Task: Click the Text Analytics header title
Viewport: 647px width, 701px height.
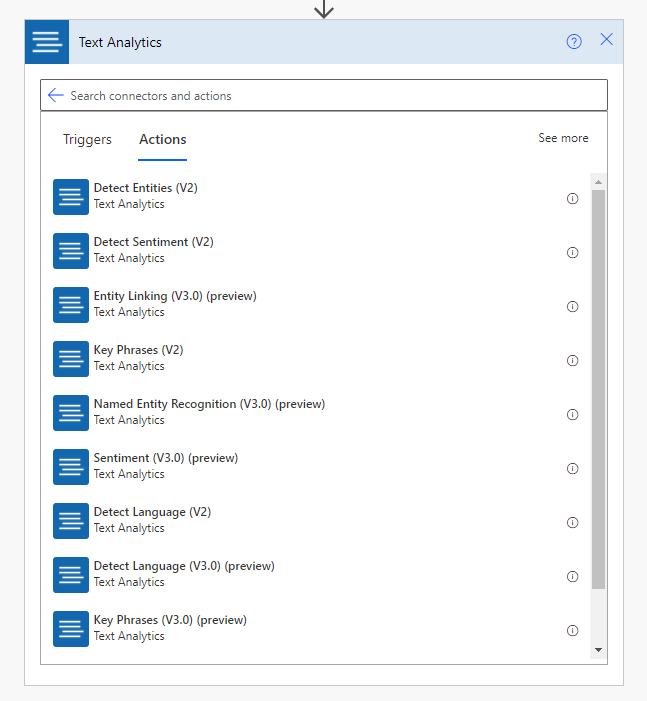Action: [120, 42]
